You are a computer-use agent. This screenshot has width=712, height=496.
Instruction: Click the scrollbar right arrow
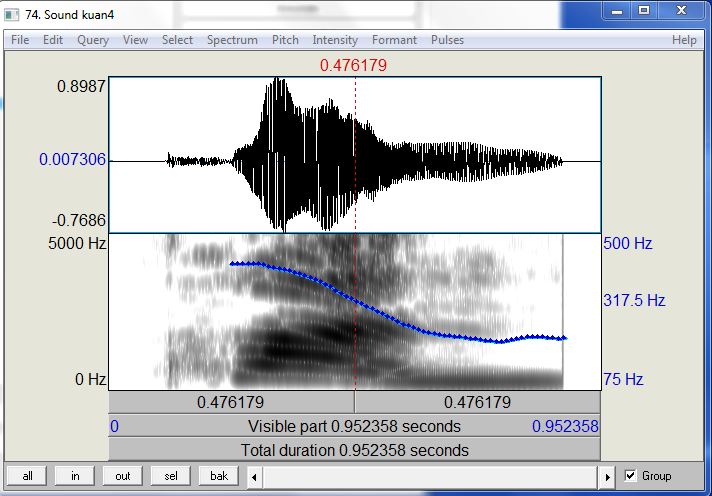coord(608,477)
